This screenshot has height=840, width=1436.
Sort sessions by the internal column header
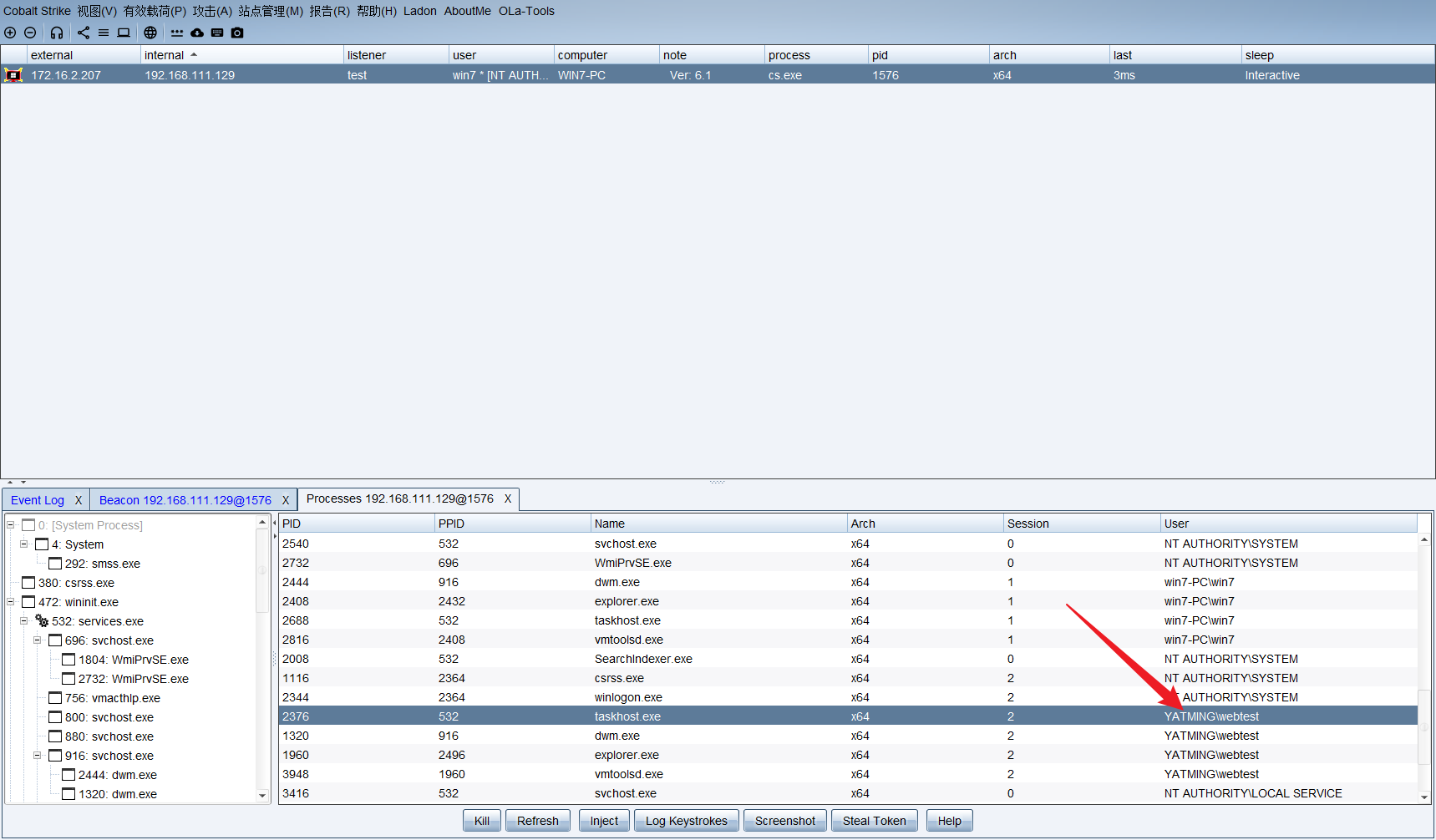[x=241, y=55]
